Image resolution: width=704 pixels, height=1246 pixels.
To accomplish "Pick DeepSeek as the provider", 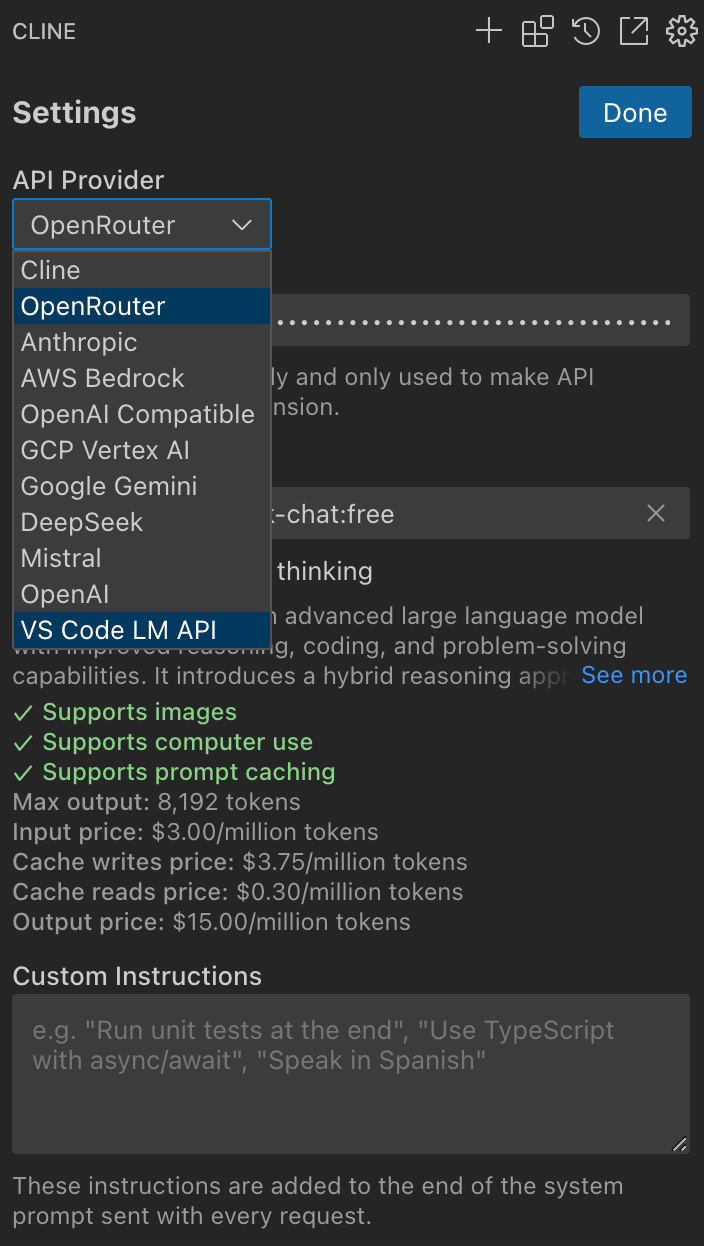I will (x=82, y=522).
